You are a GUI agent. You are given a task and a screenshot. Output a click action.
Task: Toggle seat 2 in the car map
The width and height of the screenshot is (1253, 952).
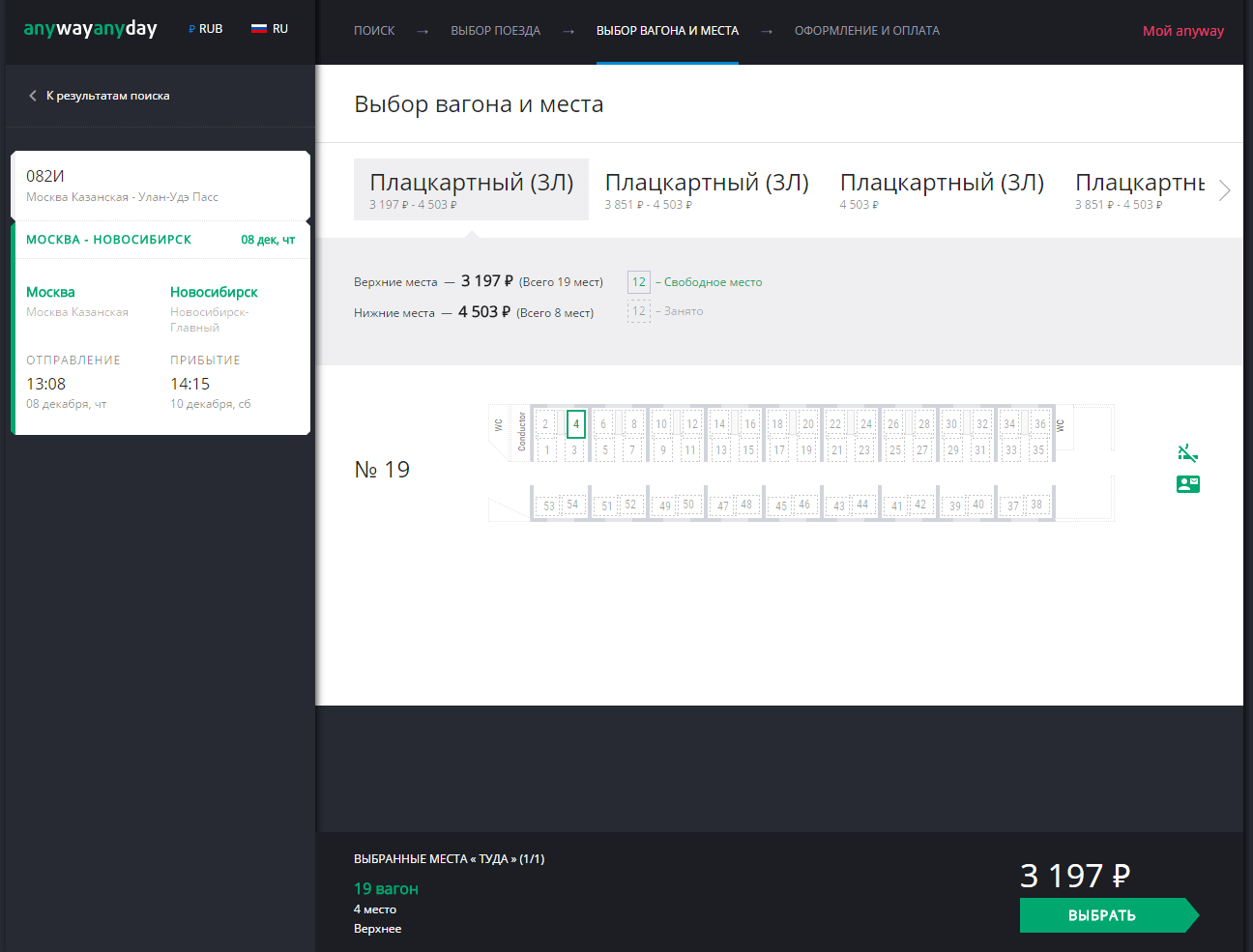545,424
